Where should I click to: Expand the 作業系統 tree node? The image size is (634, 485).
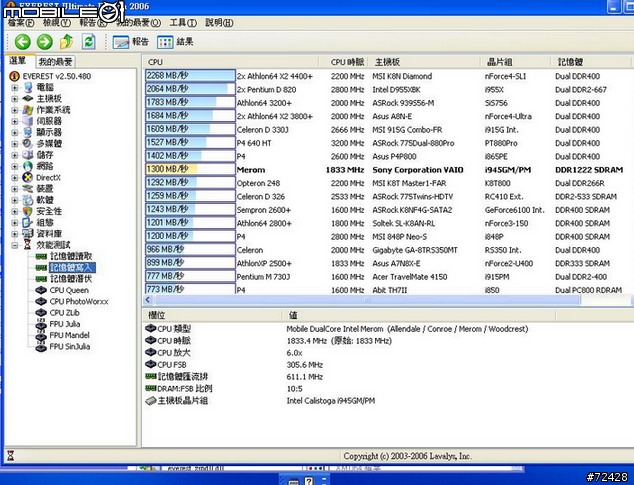click(15, 110)
